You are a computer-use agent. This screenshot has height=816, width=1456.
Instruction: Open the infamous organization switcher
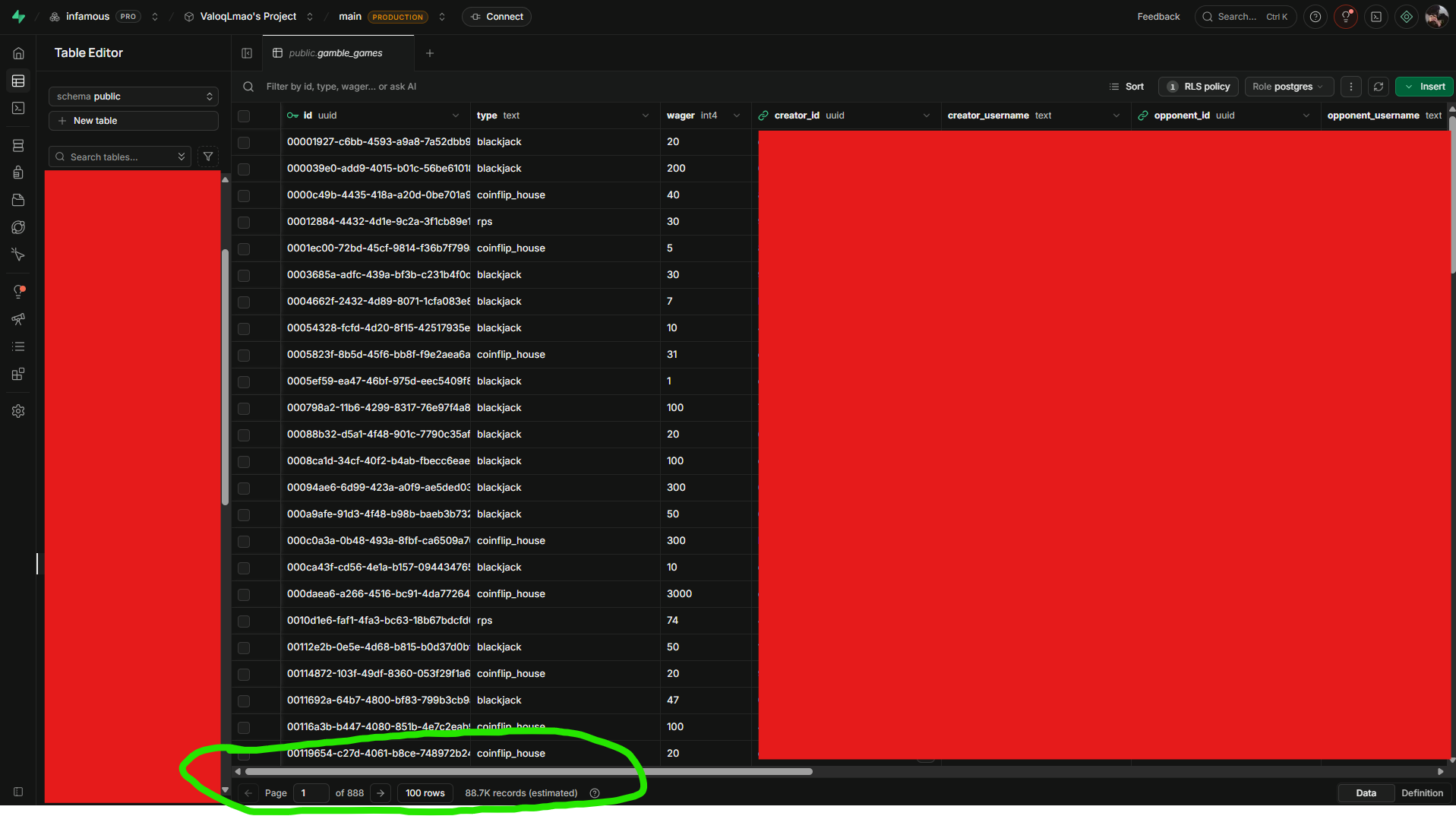(155, 17)
